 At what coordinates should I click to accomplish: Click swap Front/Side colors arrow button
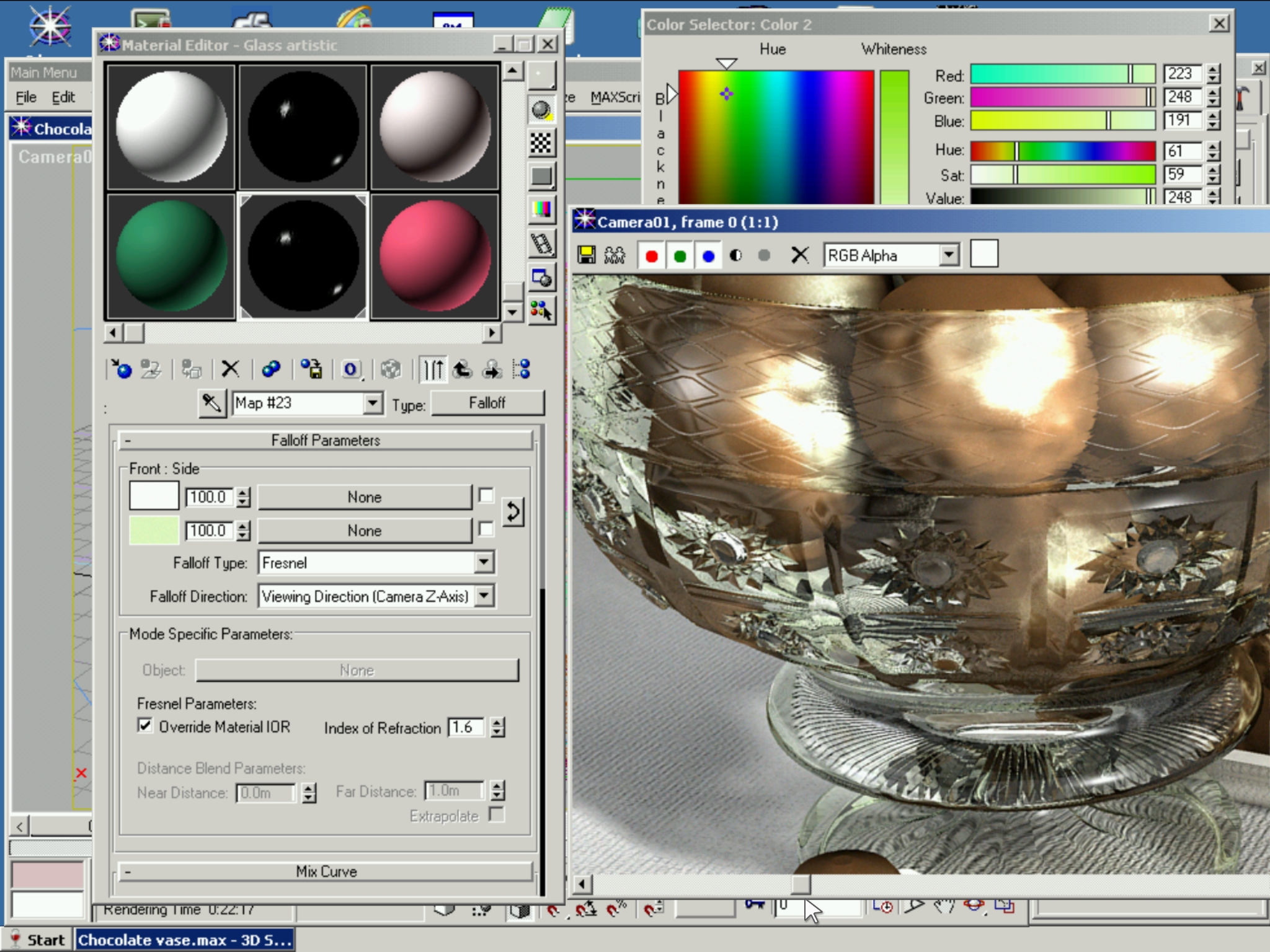(x=513, y=513)
